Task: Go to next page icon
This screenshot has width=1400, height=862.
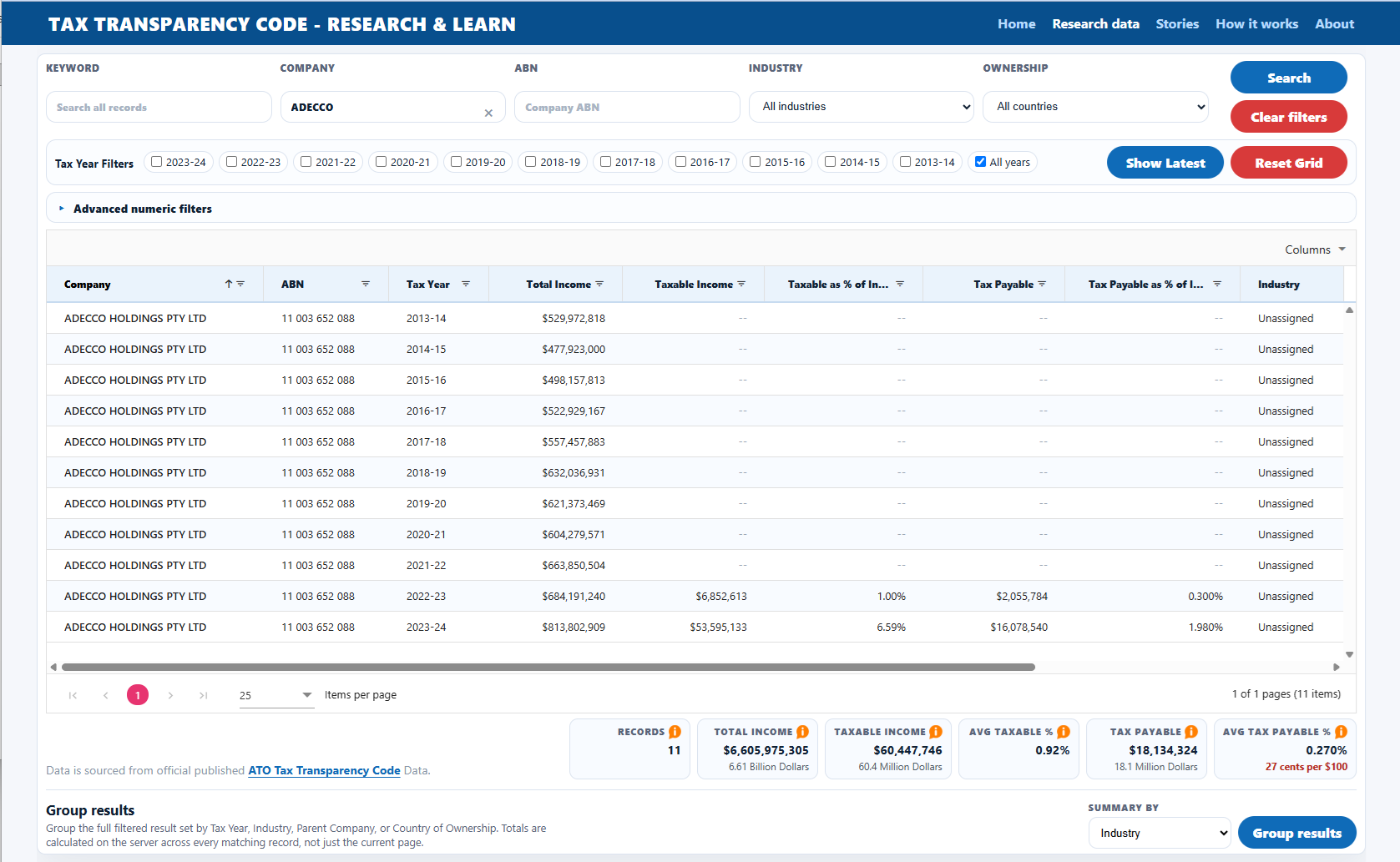Action: (x=170, y=695)
